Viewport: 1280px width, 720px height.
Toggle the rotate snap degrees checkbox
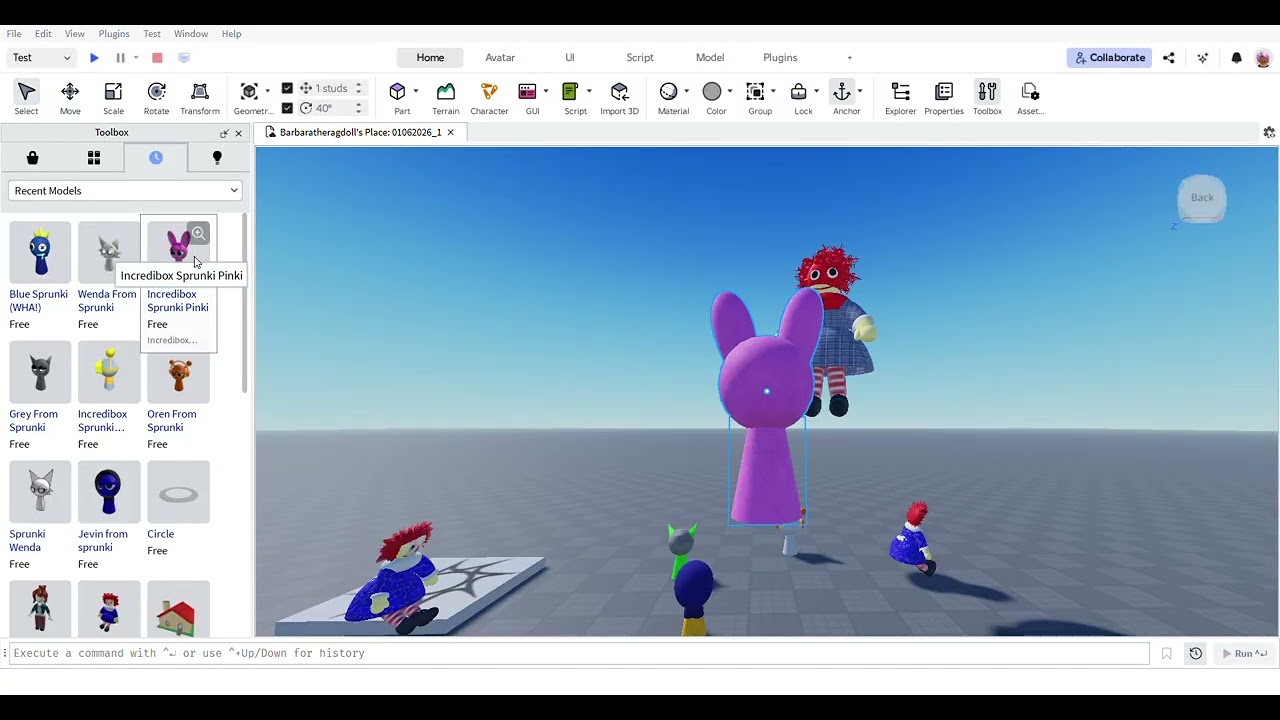tap(287, 108)
